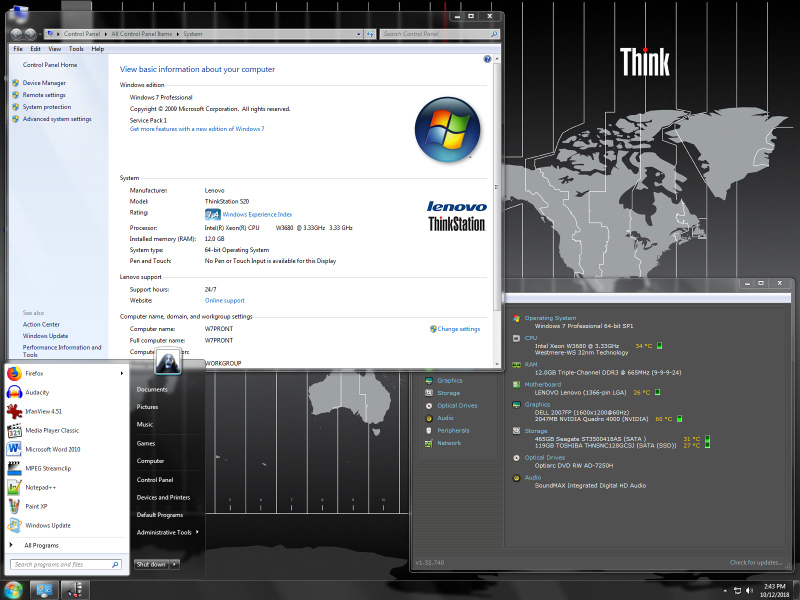Go back in Control Panel navigation
The image size is (800, 600).
click(x=16, y=34)
